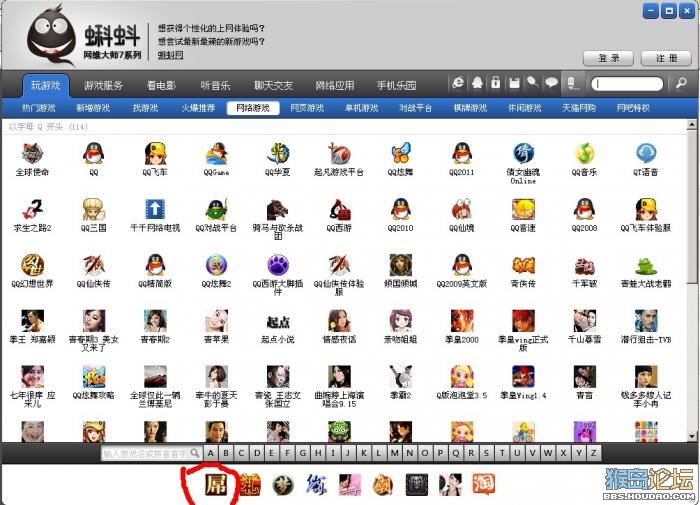Select the 网页游戏 category
700x505 pixels.
pyautogui.click(x=307, y=108)
